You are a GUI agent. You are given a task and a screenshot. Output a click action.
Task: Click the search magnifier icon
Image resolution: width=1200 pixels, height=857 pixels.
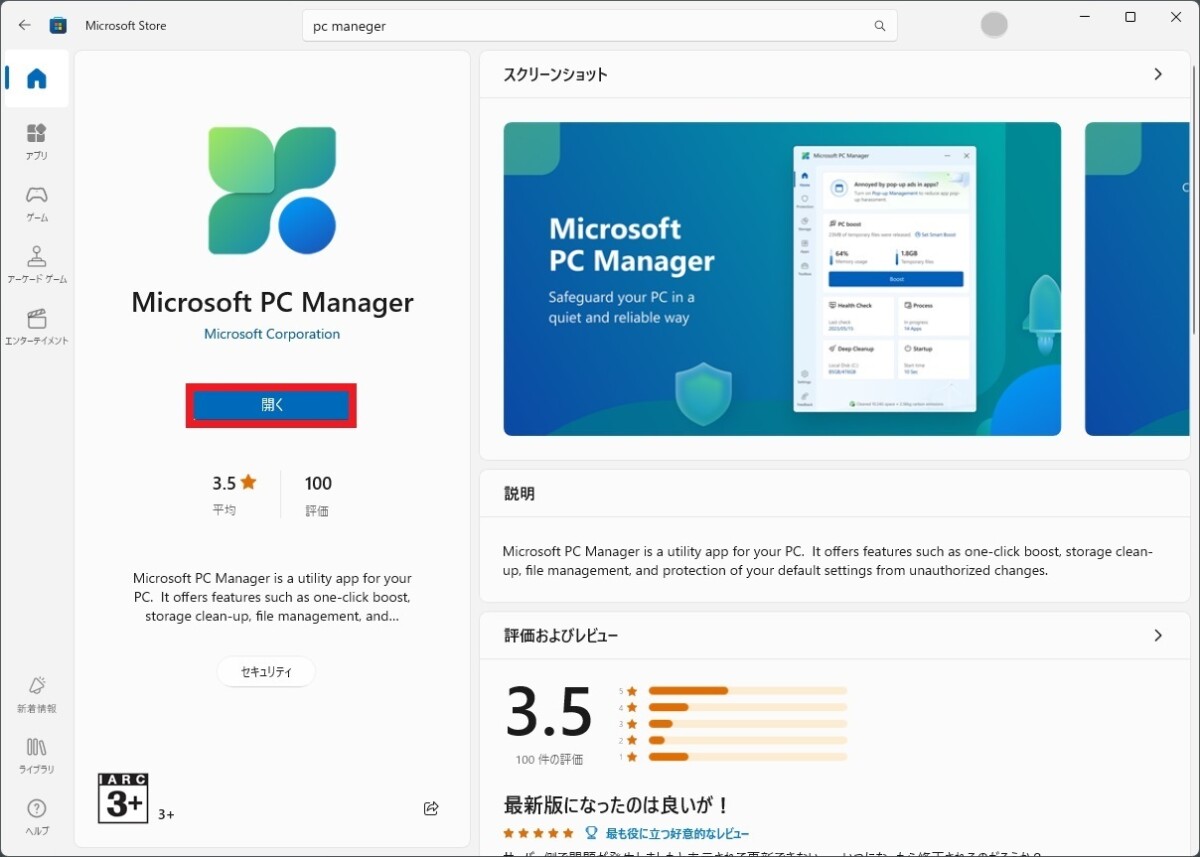pos(880,26)
